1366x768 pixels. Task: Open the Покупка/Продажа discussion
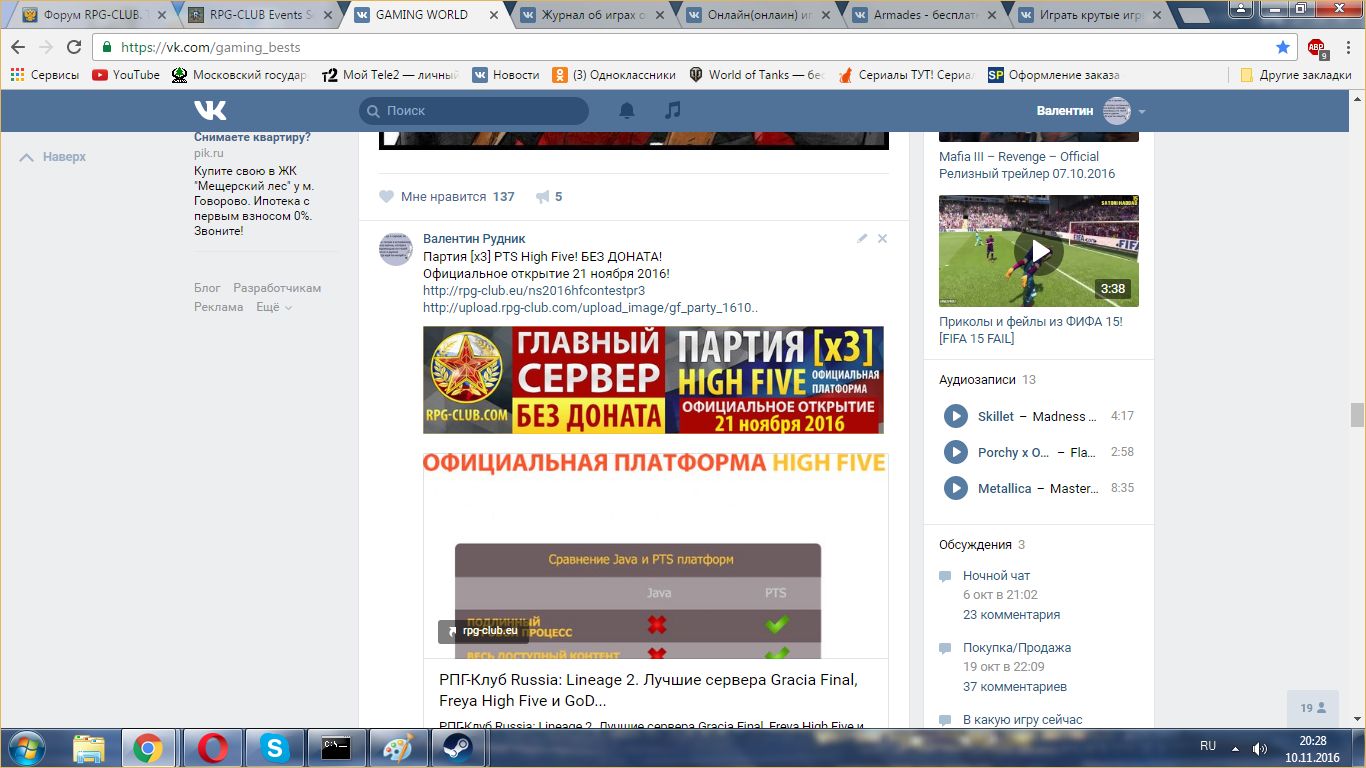(1017, 648)
